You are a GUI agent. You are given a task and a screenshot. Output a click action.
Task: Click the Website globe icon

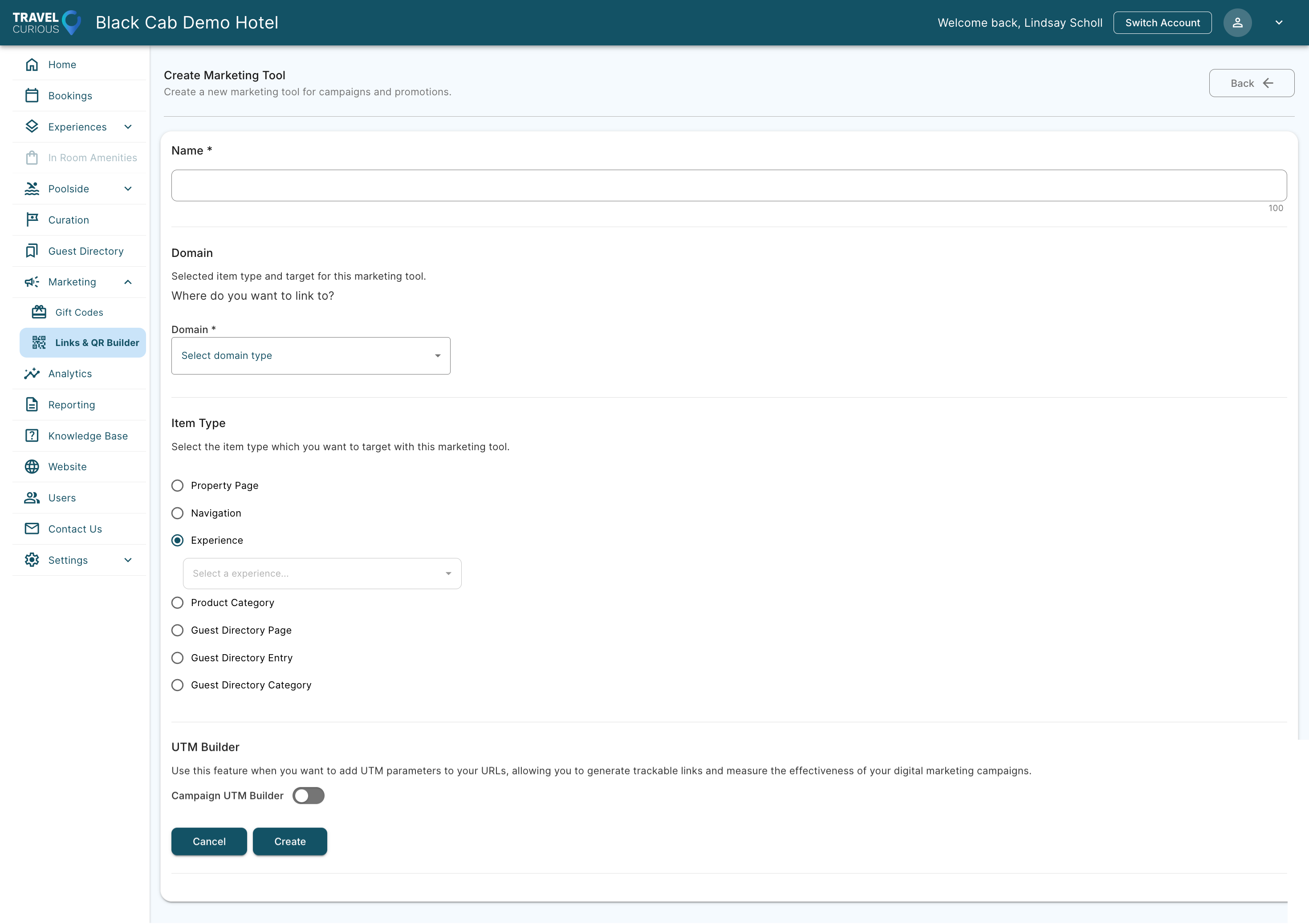pyautogui.click(x=32, y=467)
